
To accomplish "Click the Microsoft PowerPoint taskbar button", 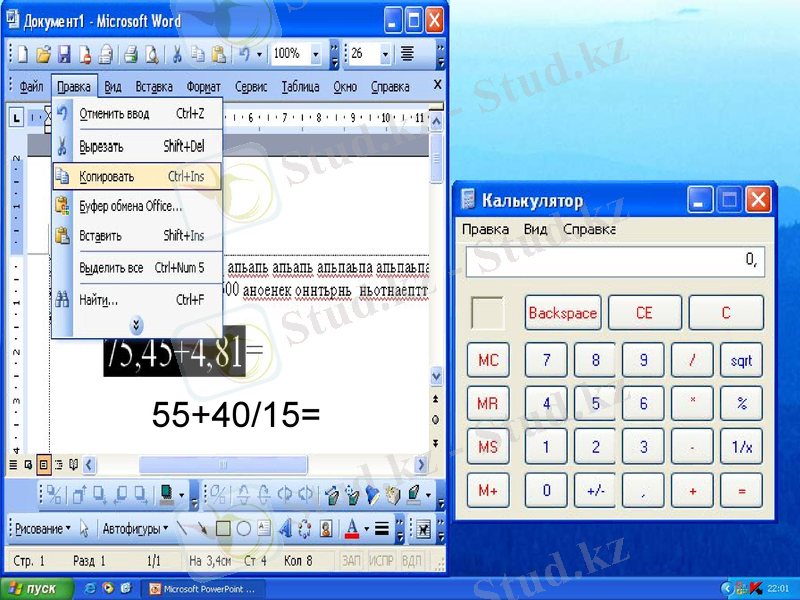I will (x=200, y=588).
